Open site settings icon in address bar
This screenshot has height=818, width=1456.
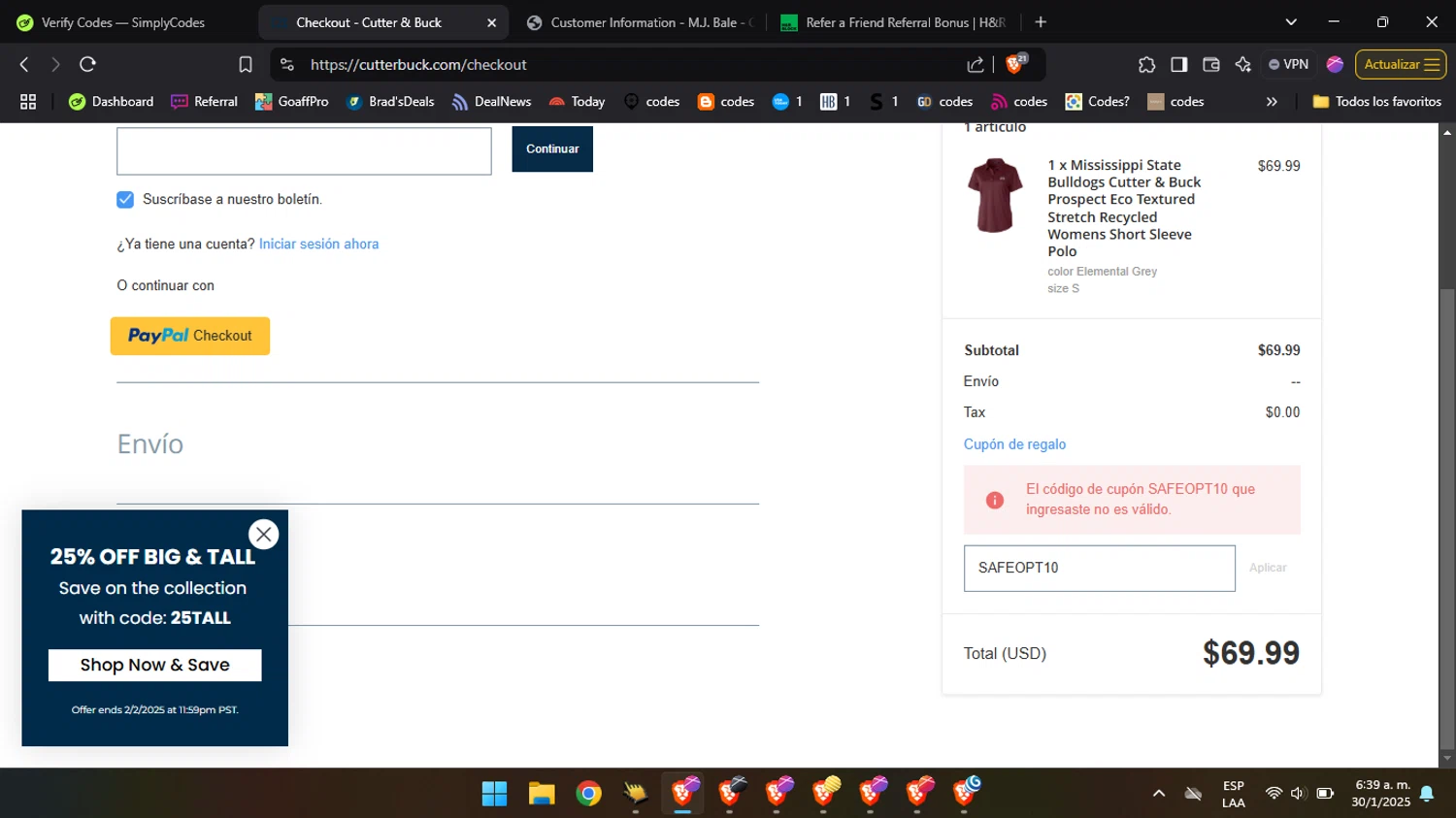coord(286,64)
